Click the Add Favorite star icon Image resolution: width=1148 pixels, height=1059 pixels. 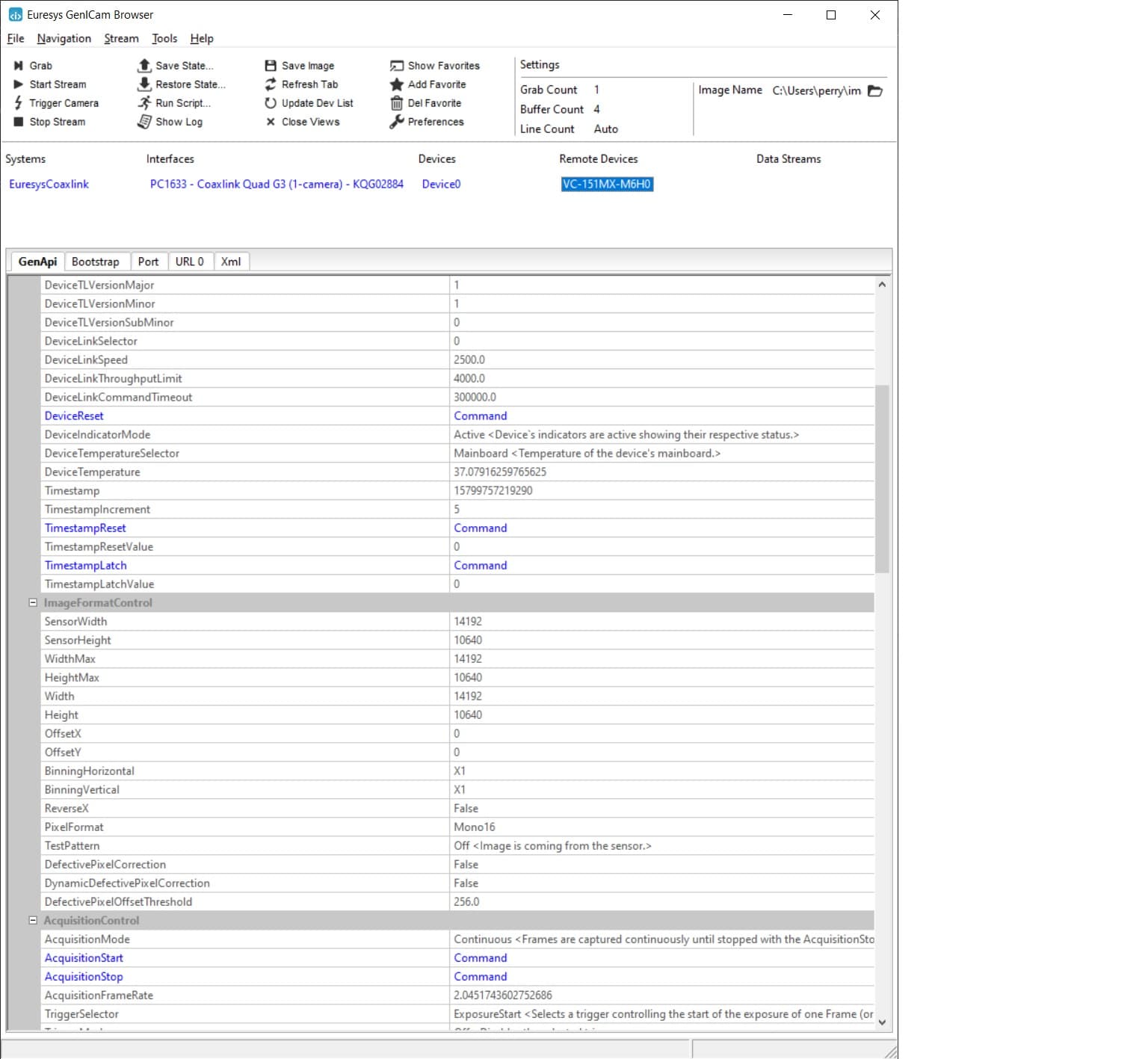397,84
